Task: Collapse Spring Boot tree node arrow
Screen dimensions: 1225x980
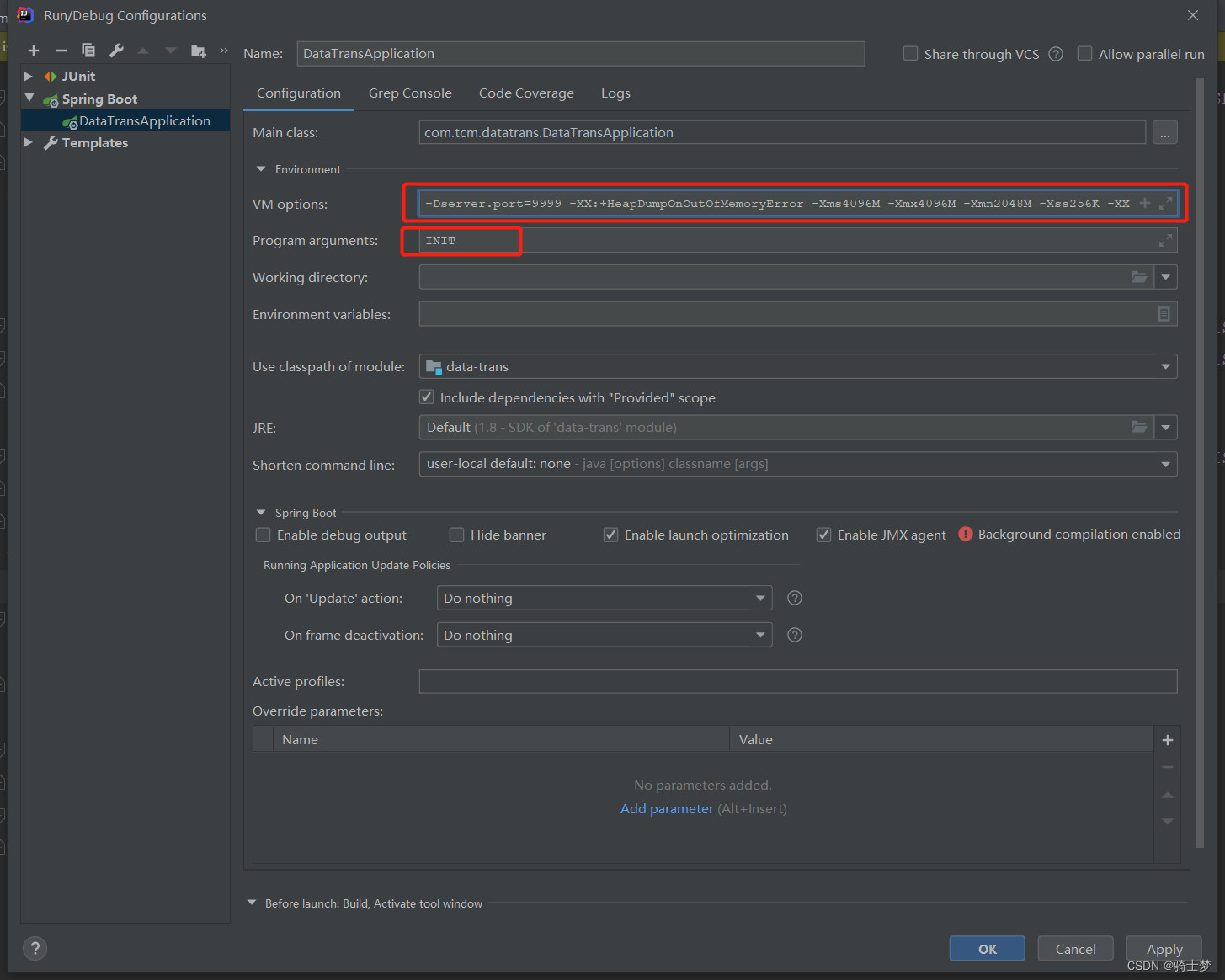Action: (x=29, y=99)
